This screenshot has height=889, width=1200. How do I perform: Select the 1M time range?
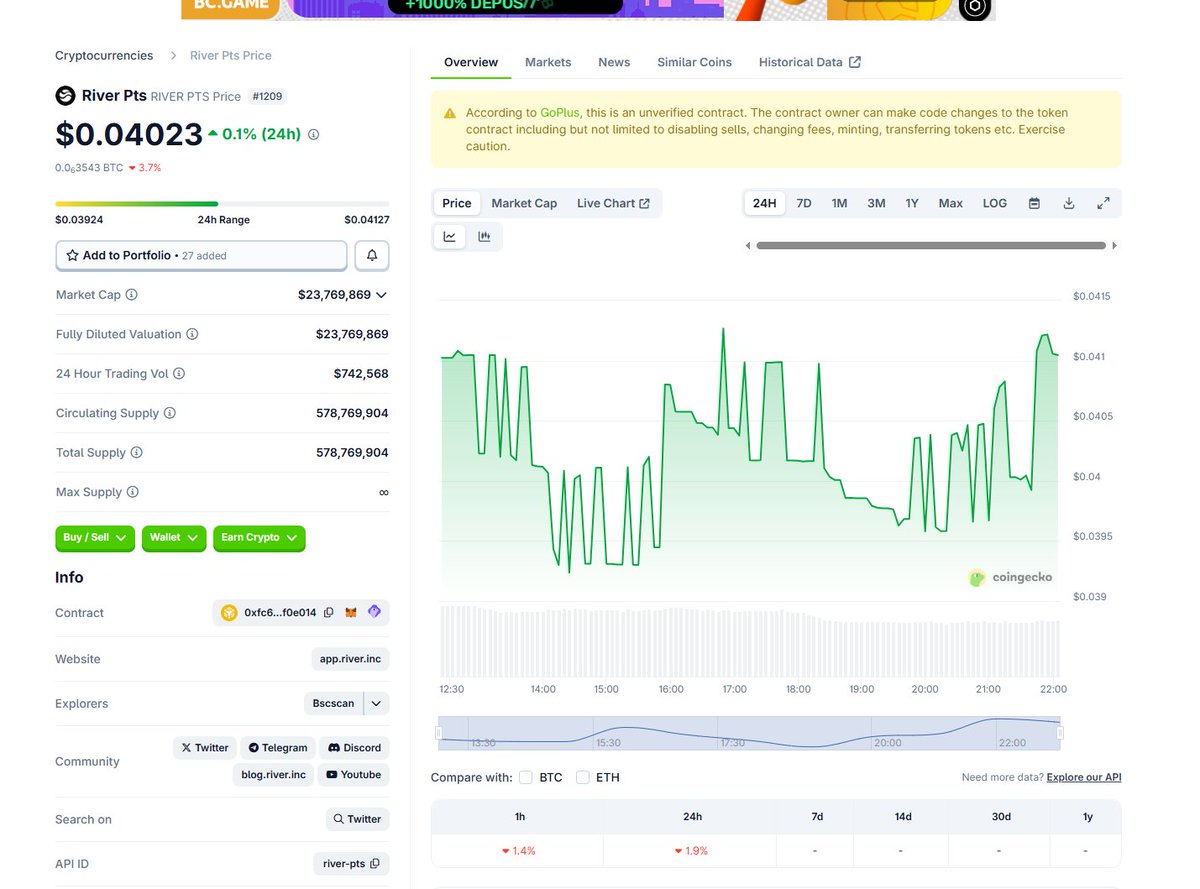point(839,203)
